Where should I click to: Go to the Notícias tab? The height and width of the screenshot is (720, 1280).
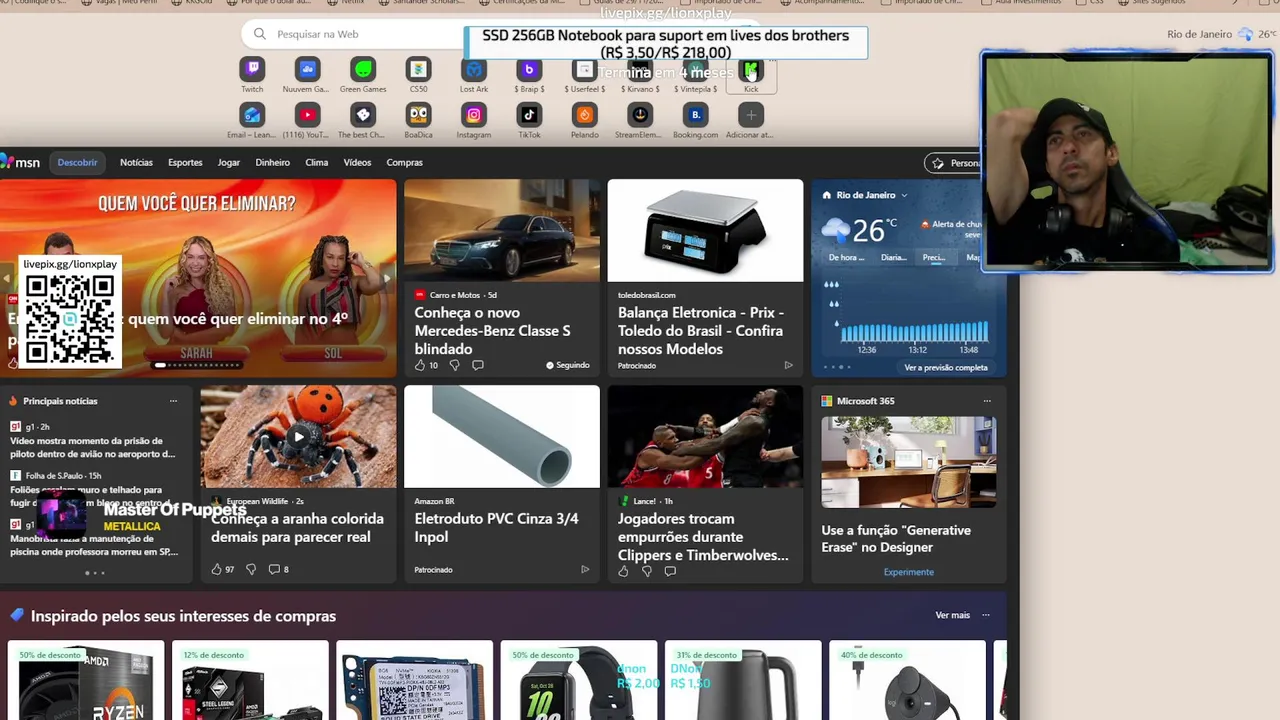[136, 162]
